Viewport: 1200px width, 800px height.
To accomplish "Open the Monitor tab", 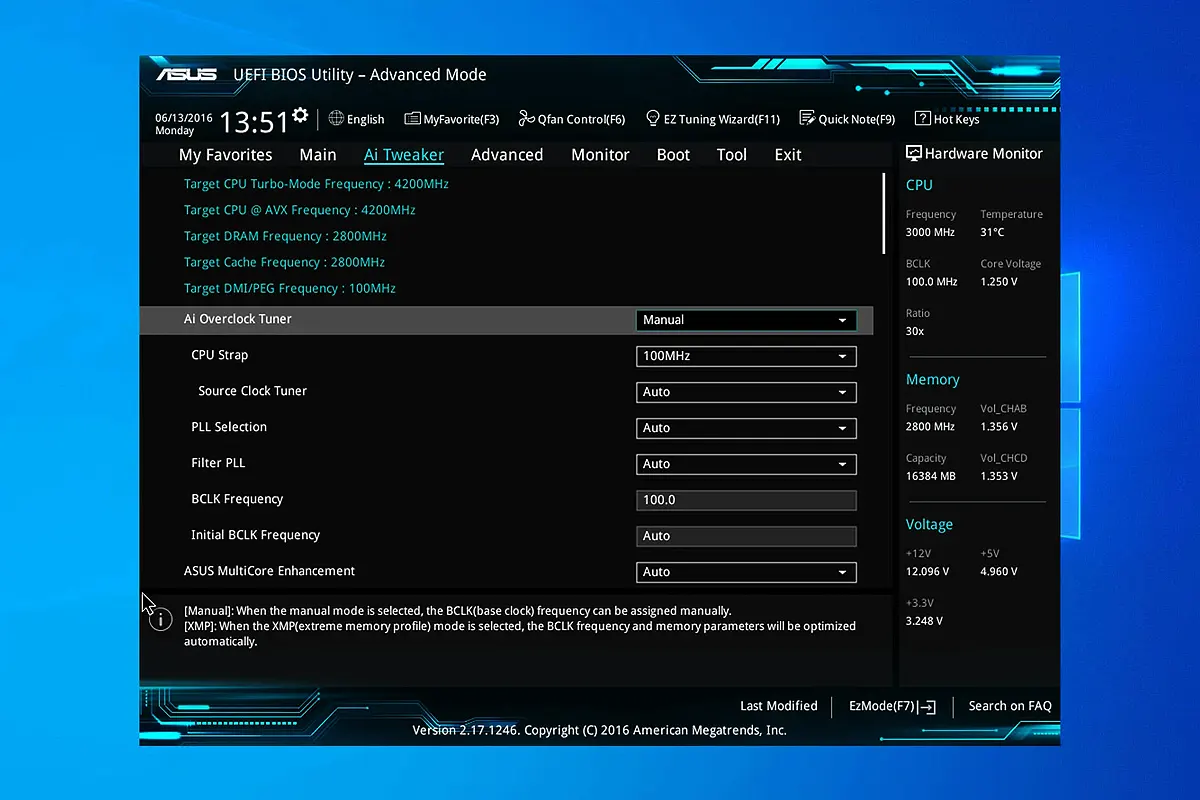I will [600, 155].
